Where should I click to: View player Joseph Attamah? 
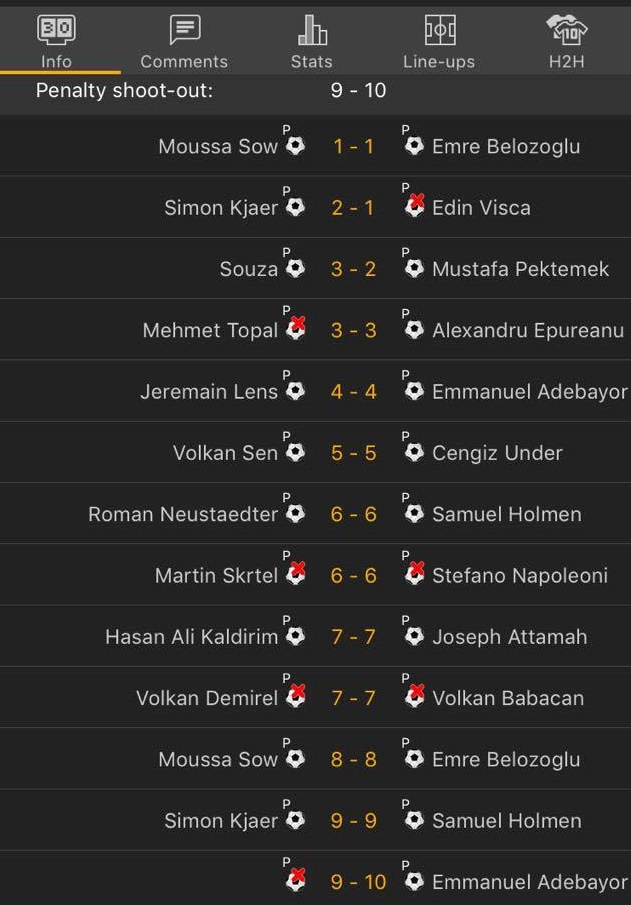pos(509,636)
